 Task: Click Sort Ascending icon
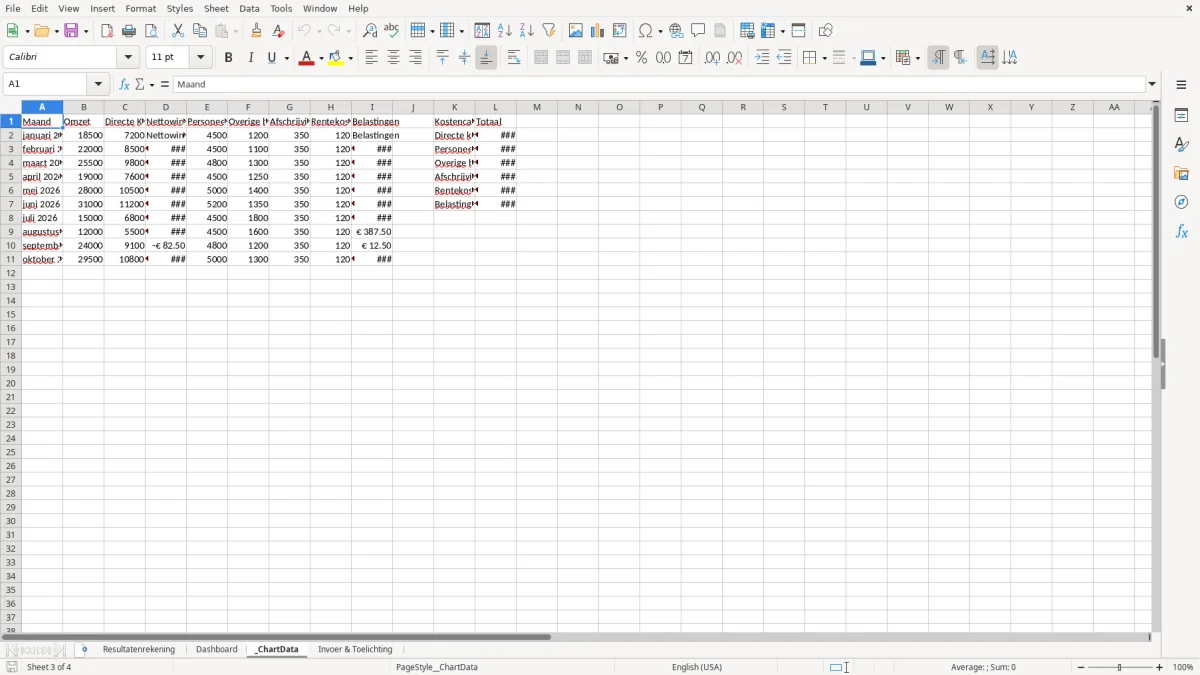pyautogui.click(x=505, y=31)
